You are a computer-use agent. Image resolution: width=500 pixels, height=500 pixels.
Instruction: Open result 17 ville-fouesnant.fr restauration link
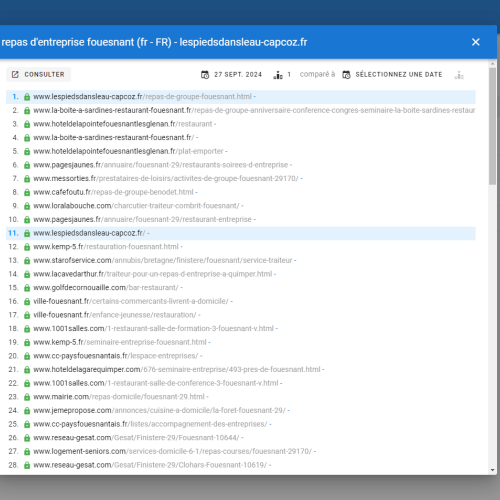115,315
